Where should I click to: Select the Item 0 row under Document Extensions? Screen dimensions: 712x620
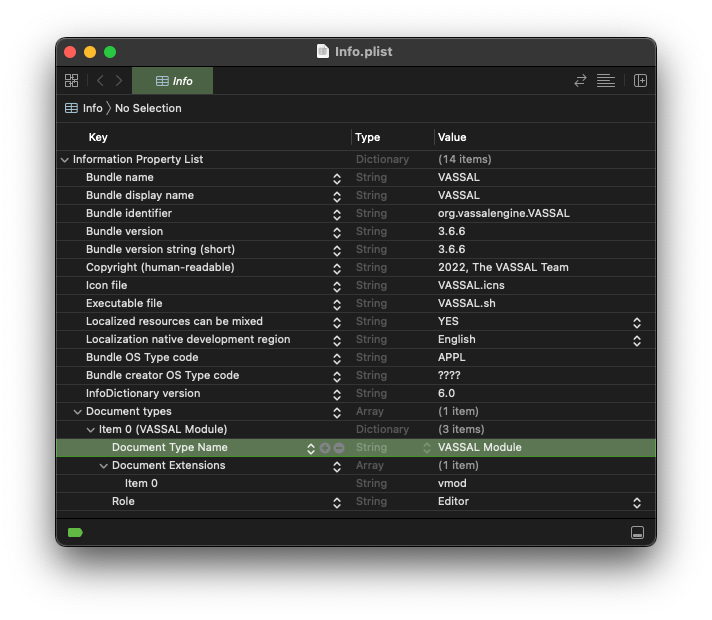[x=356, y=483]
